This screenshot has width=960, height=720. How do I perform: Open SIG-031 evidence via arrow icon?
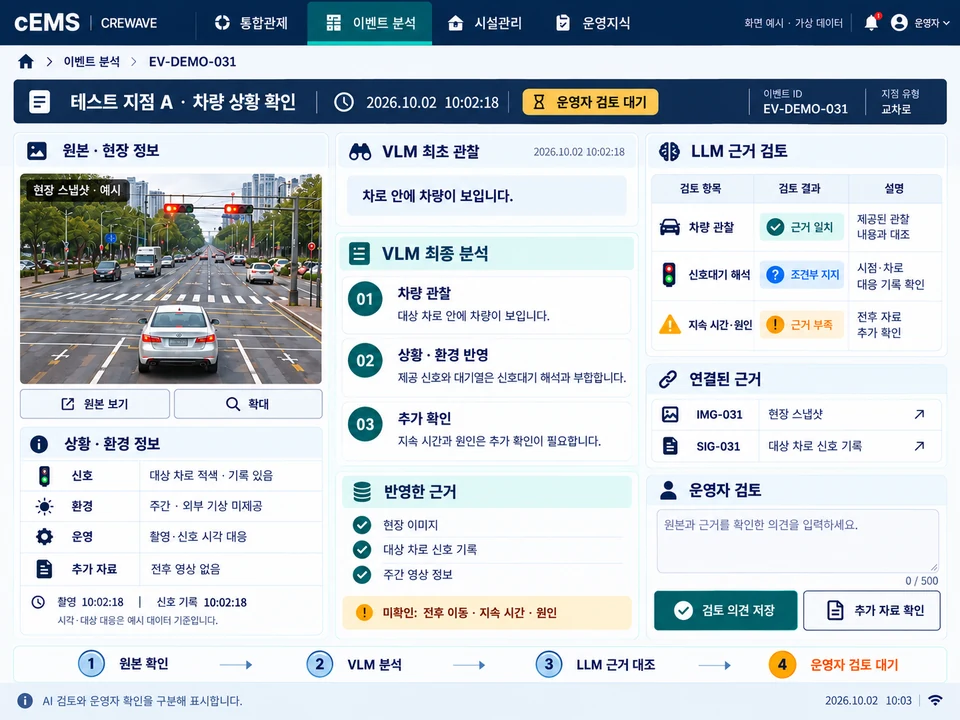(919, 446)
